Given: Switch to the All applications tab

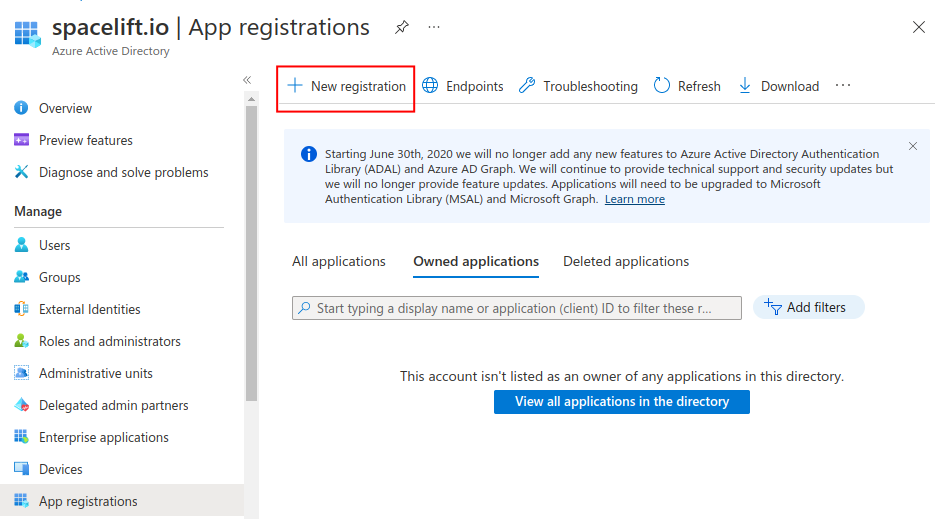Looking at the screenshot, I should [x=338, y=261].
